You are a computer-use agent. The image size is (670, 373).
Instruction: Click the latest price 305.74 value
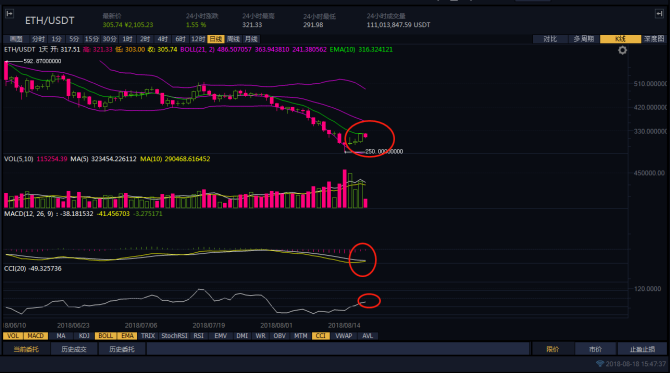pos(113,25)
